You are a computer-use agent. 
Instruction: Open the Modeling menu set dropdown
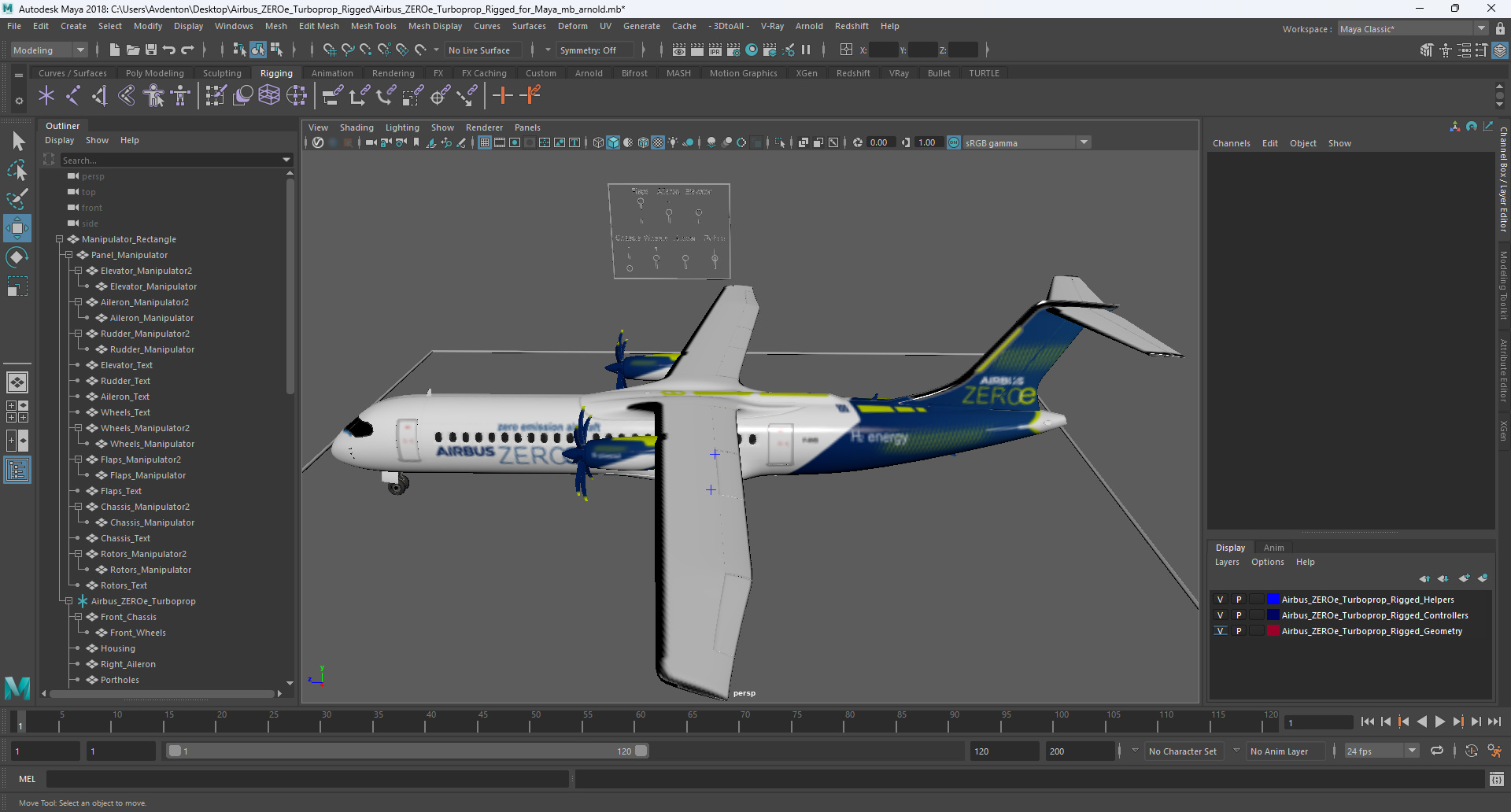(x=49, y=50)
